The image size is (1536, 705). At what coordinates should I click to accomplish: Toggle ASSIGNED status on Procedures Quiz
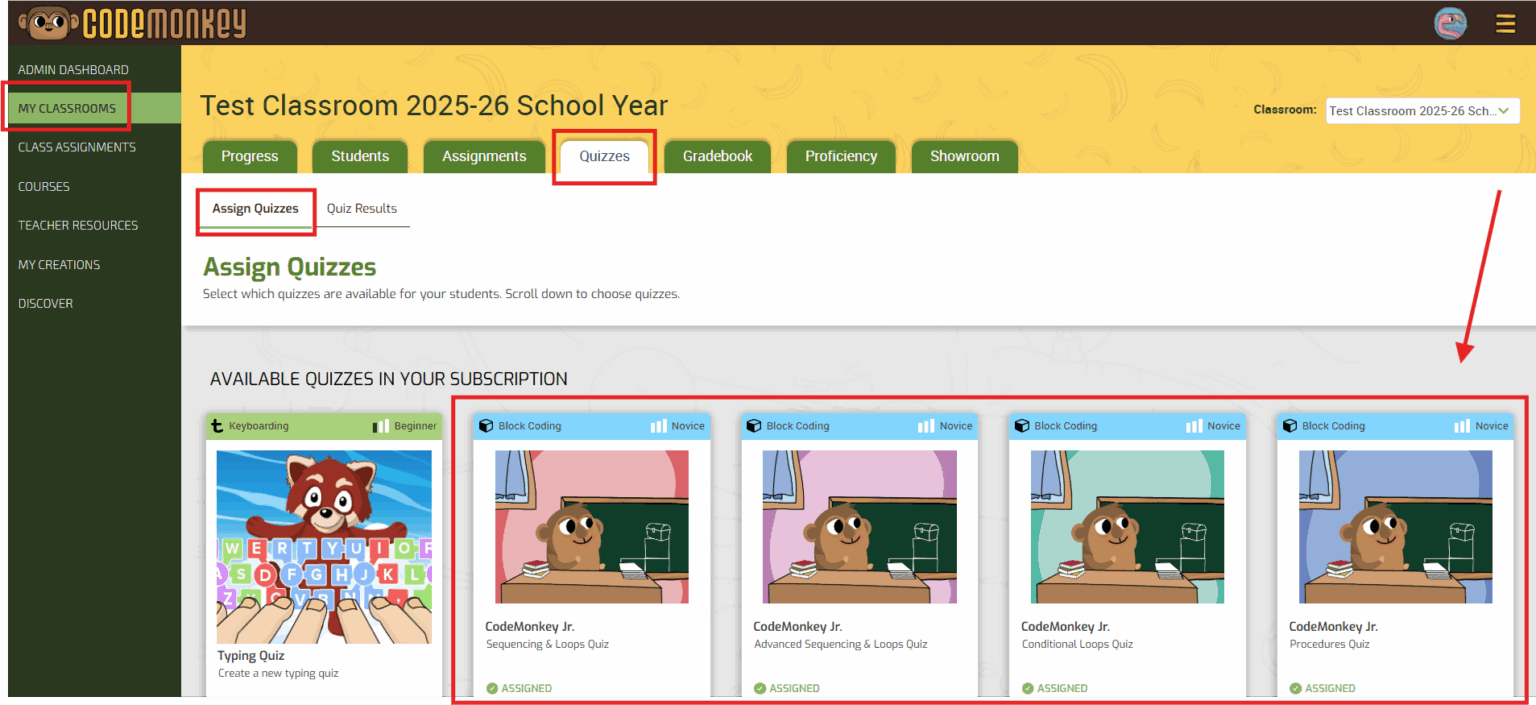[1322, 688]
